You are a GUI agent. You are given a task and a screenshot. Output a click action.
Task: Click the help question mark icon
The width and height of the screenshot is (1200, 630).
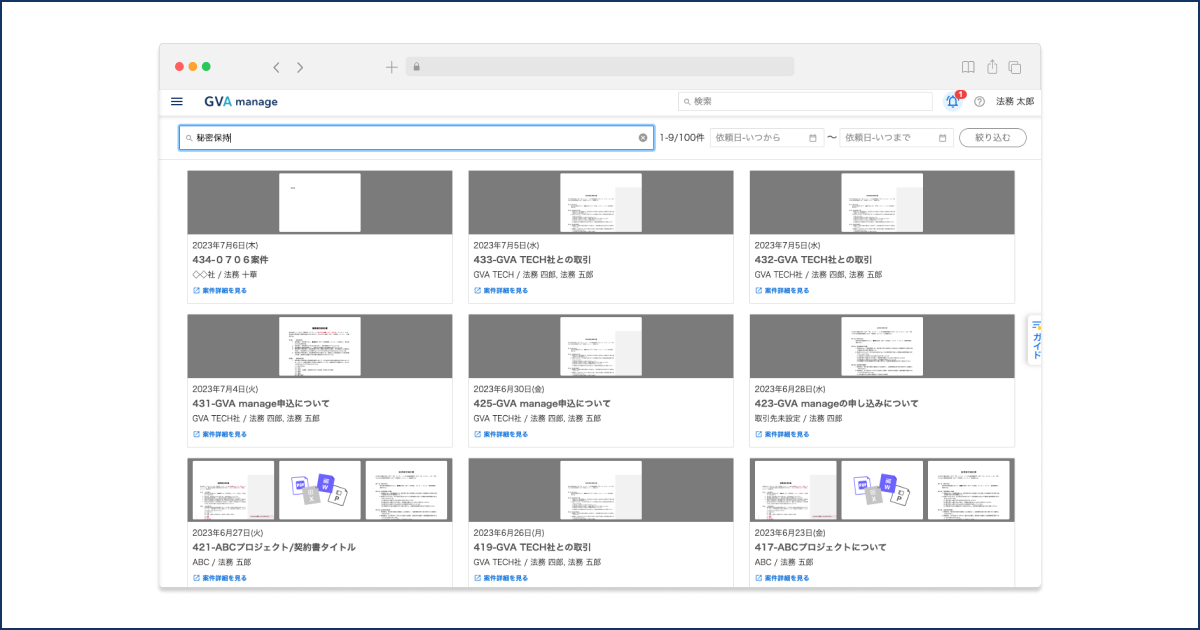click(x=979, y=102)
